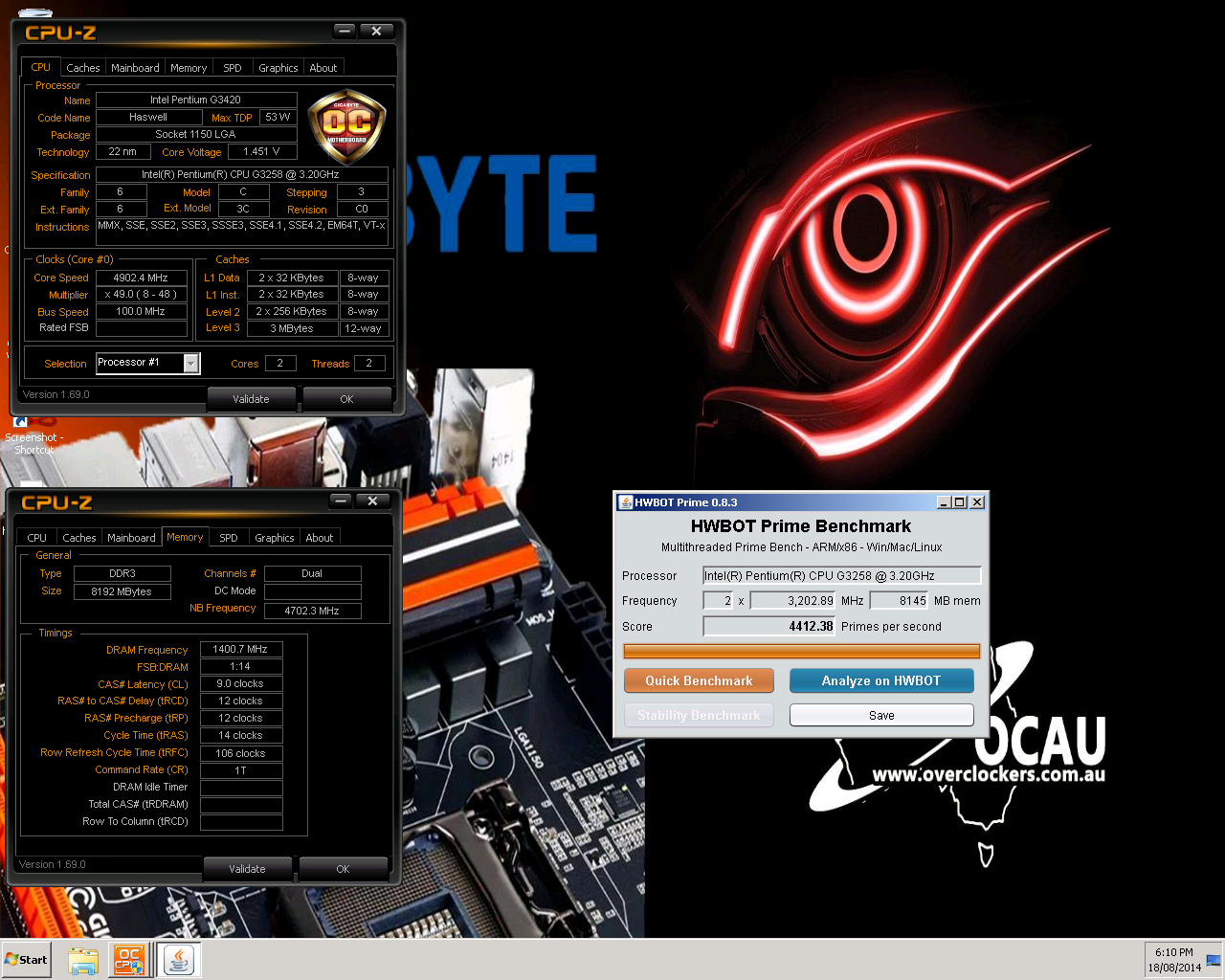
Task: Click the Java HWBOT Prime taskbar icon
Action: point(178,960)
